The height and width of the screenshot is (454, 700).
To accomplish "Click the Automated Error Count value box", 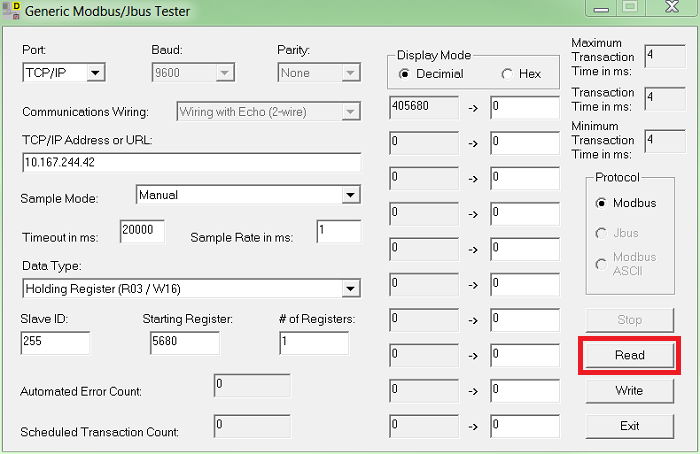I will click(252, 386).
